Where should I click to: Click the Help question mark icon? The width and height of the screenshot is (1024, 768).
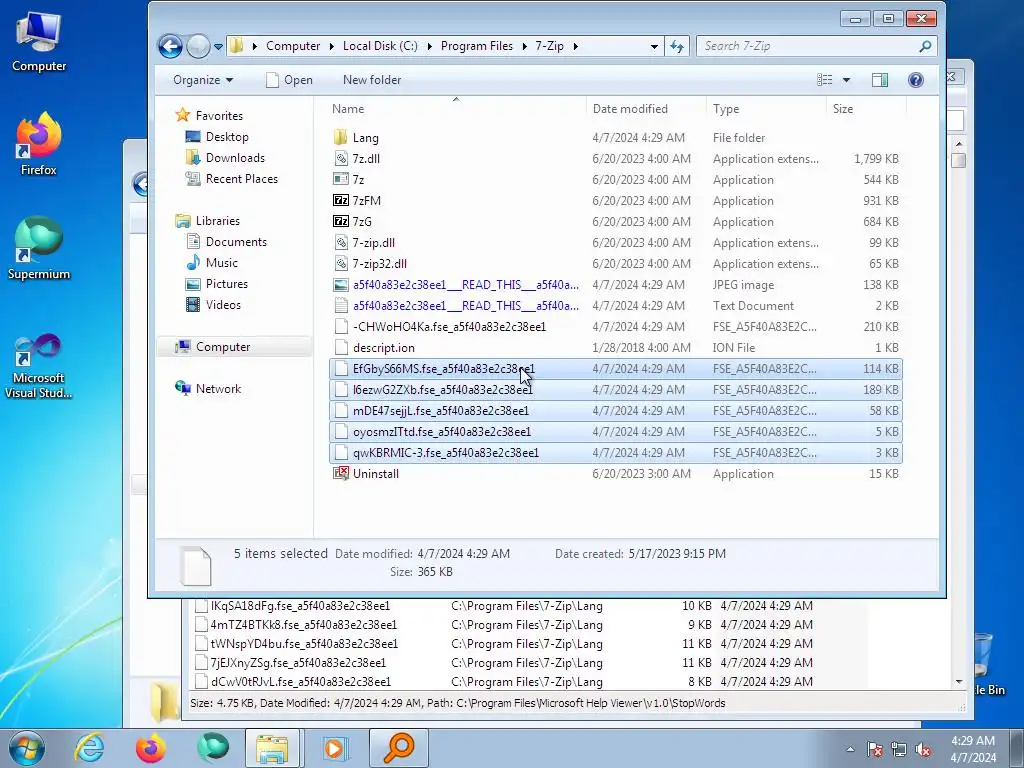pyautogui.click(x=916, y=80)
